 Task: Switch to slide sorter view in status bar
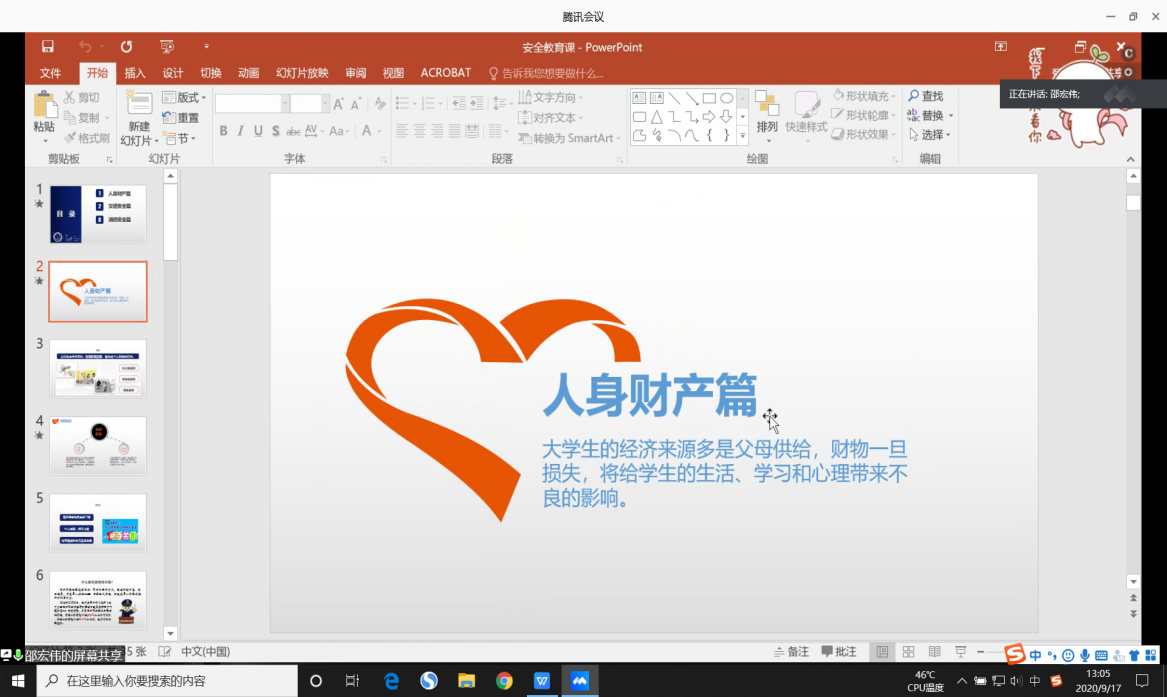click(909, 652)
